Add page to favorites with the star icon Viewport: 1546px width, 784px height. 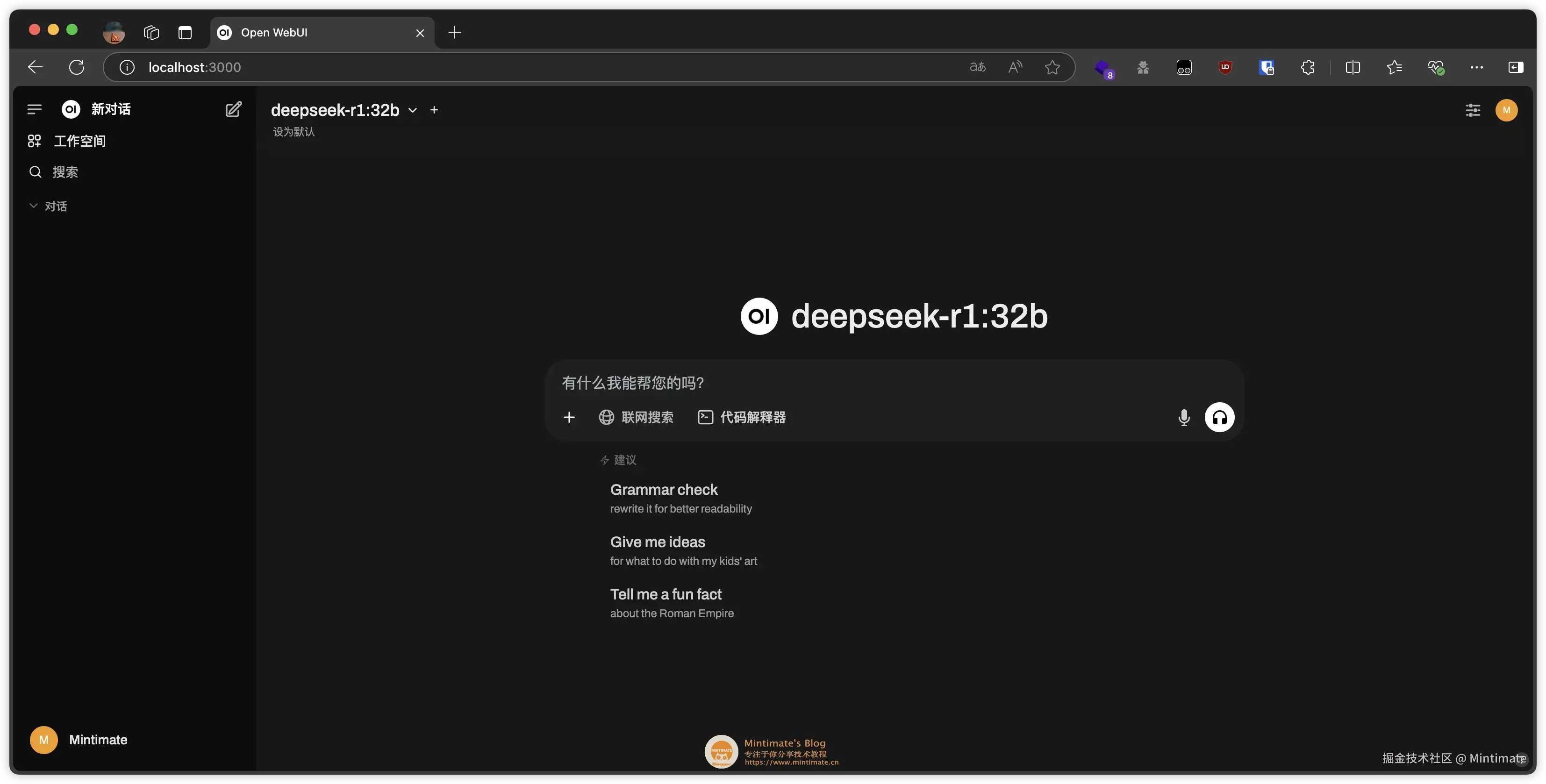(1052, 67)
